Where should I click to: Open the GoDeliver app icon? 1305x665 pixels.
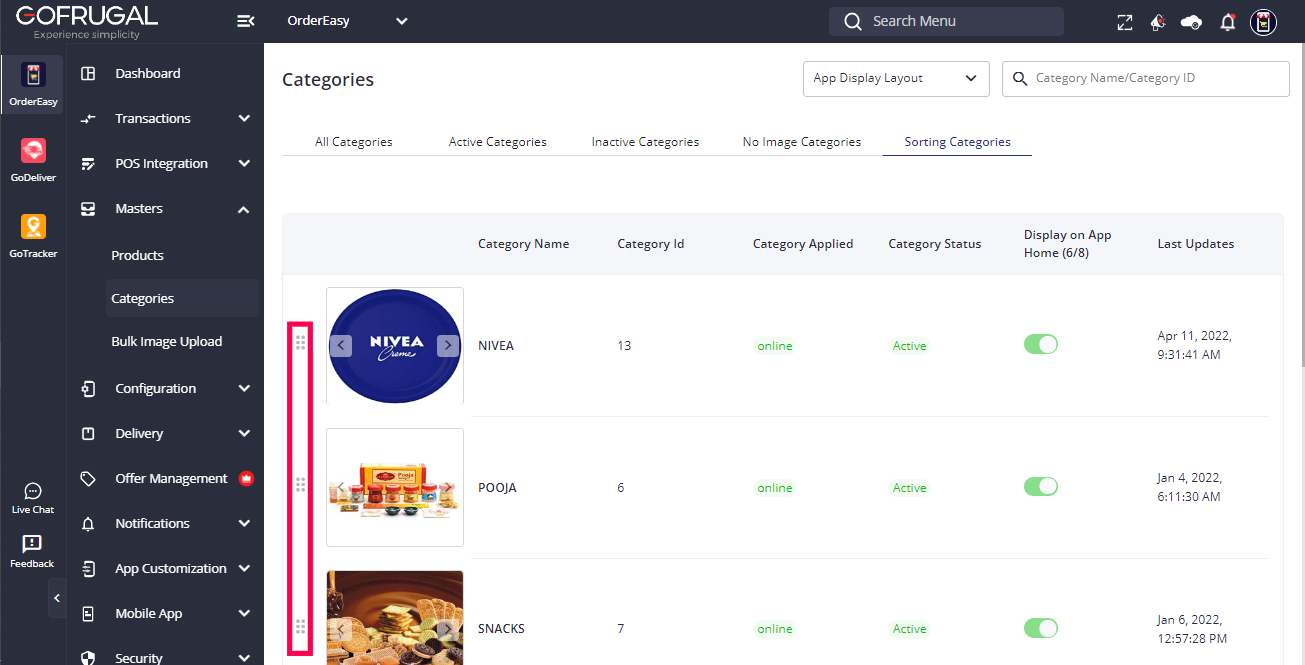[33, 152]
